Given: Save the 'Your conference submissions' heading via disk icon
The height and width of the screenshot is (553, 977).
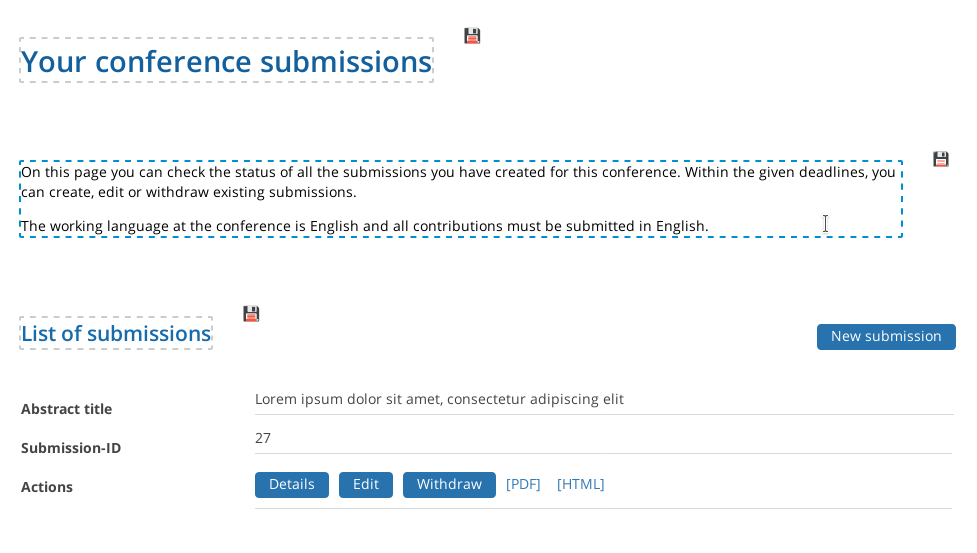Looking at the screenshot, I should point(472,36).
